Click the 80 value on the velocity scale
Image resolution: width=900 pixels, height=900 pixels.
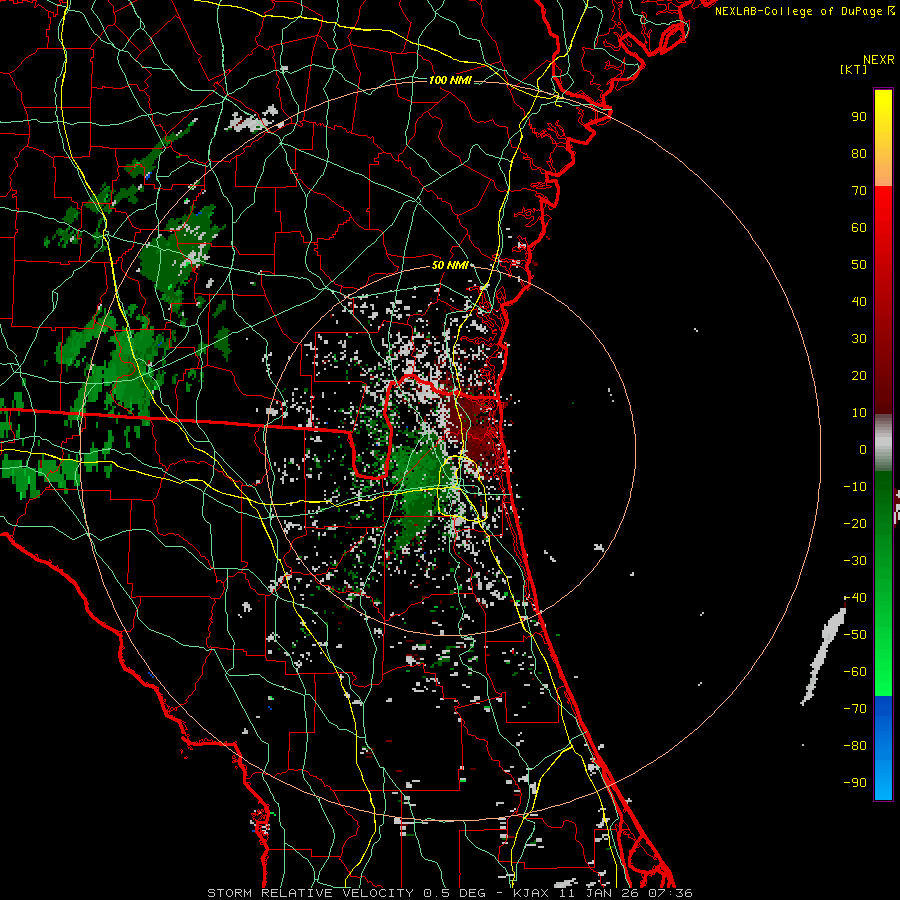(x=859, y=154)
